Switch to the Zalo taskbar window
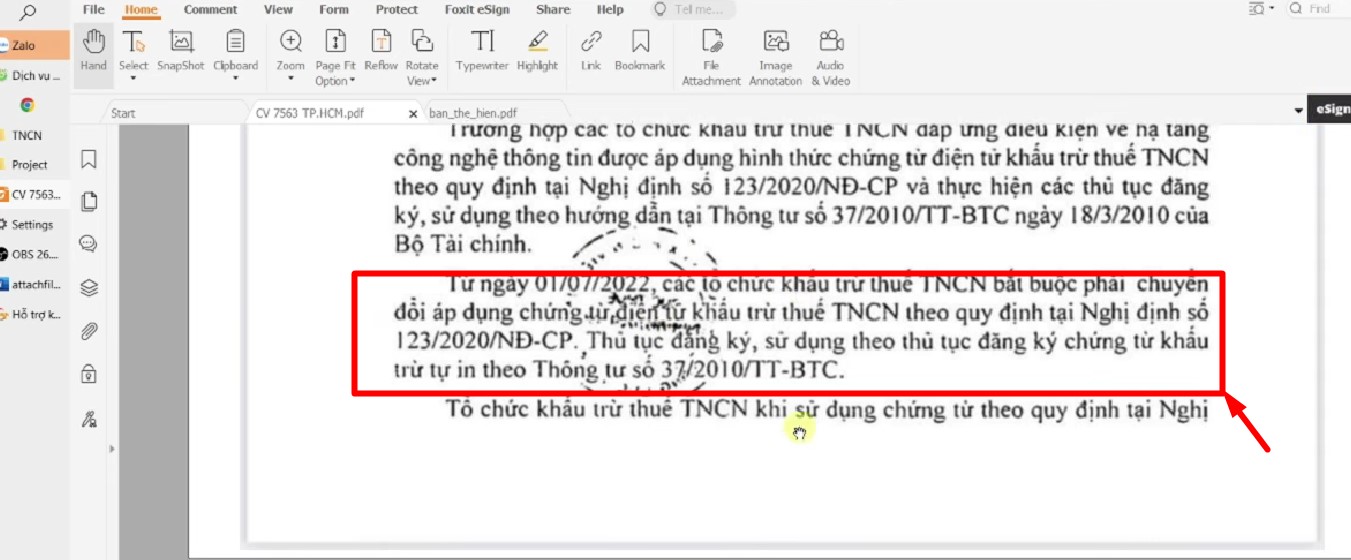The height and width of the screenshot is (560, 1351). (x=35, y=45)
